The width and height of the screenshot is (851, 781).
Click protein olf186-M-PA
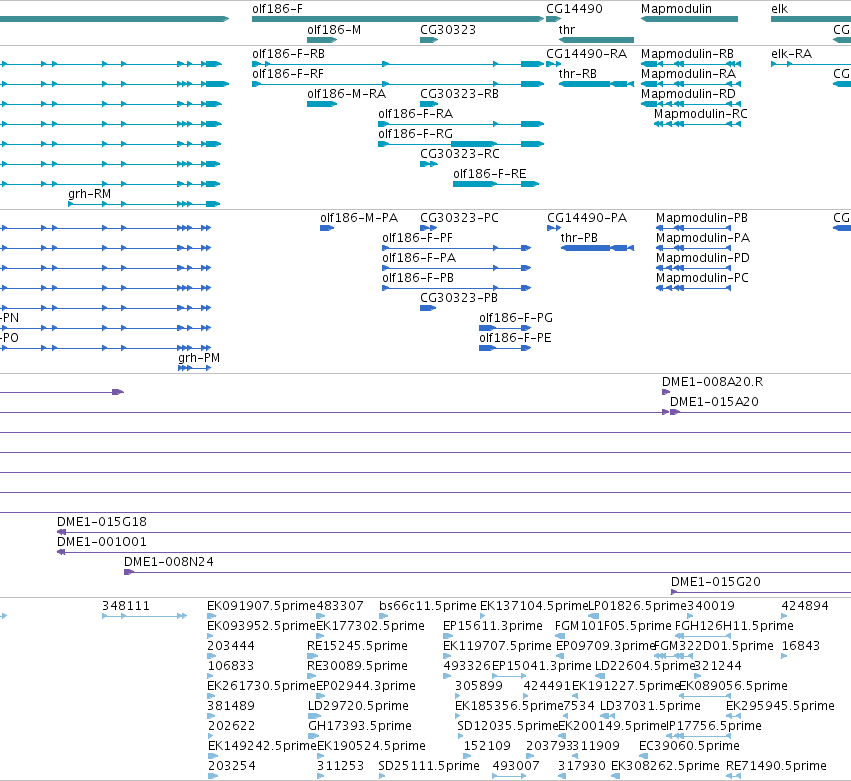click(x=327, y=228)
